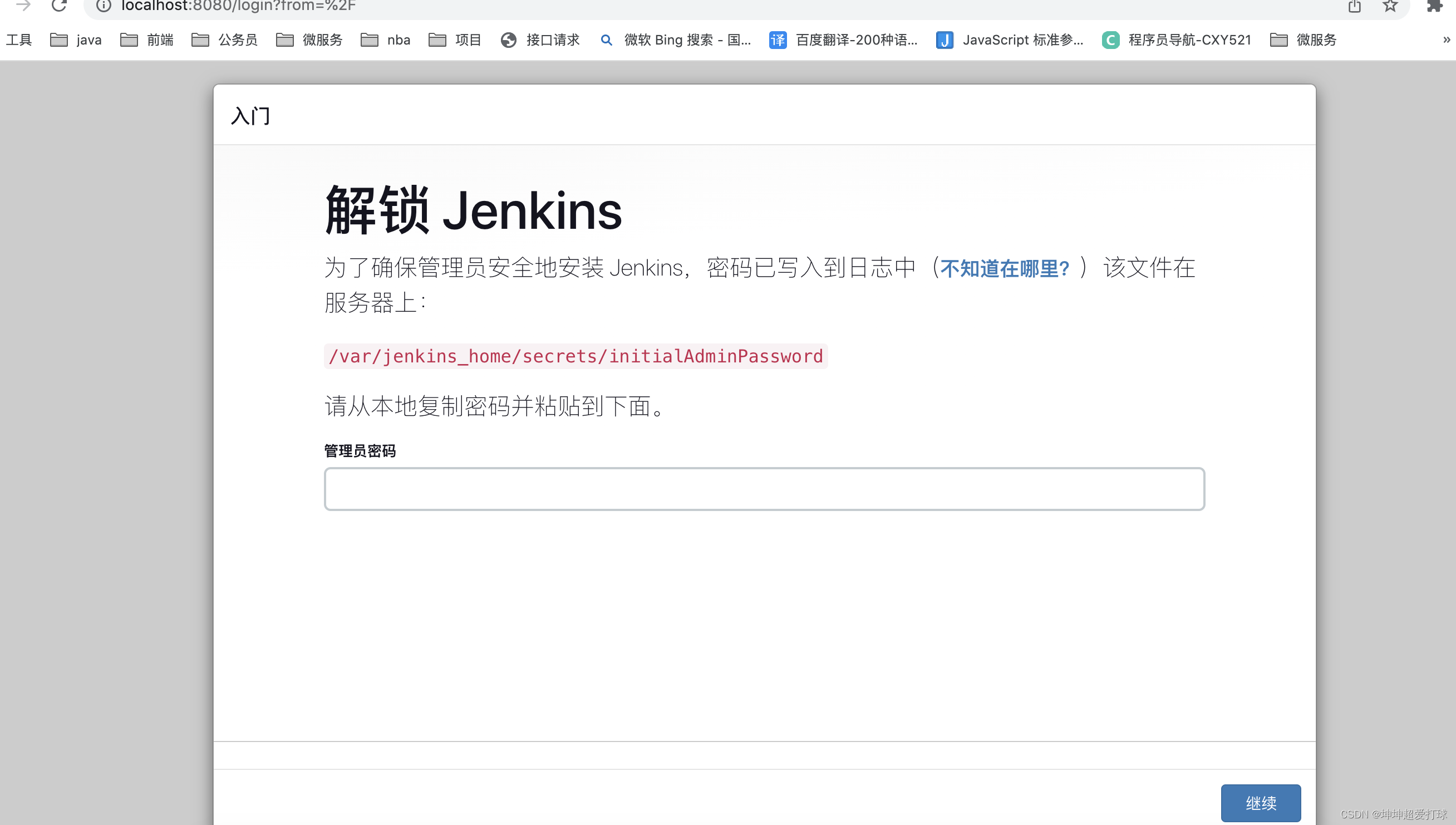Open the extensions puzzle icon
Screen dimensions: 1456x825
click(1434, 6)
